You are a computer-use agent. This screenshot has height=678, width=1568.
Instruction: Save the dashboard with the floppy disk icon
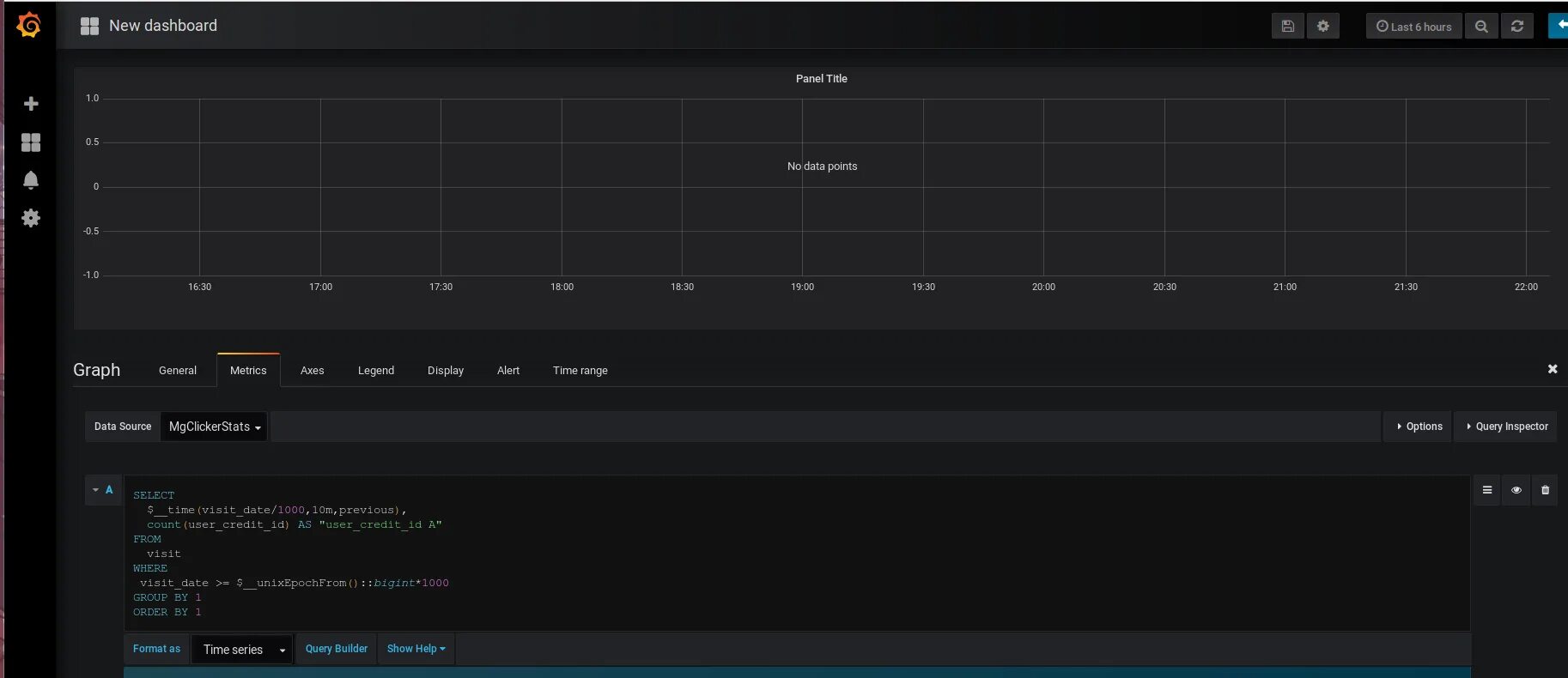click(x=1288, y=26)
